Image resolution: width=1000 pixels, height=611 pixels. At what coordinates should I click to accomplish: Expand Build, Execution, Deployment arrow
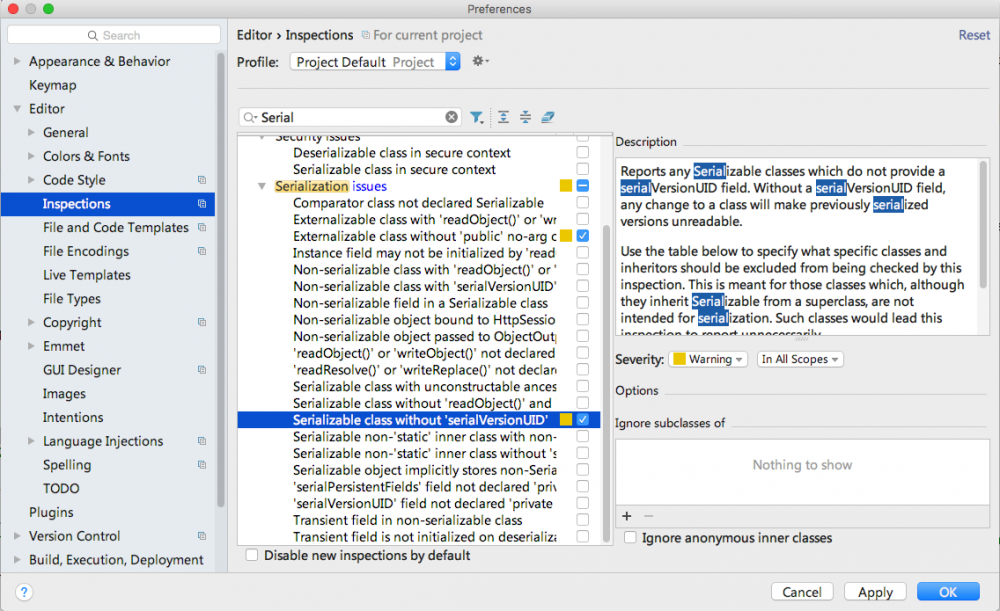(17, 559)
